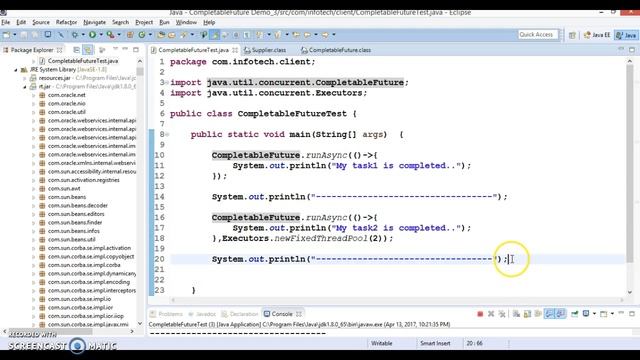Expand the com.oracle.net package node
This screenshot has width=640, height=360.
[x=33, y=95]
